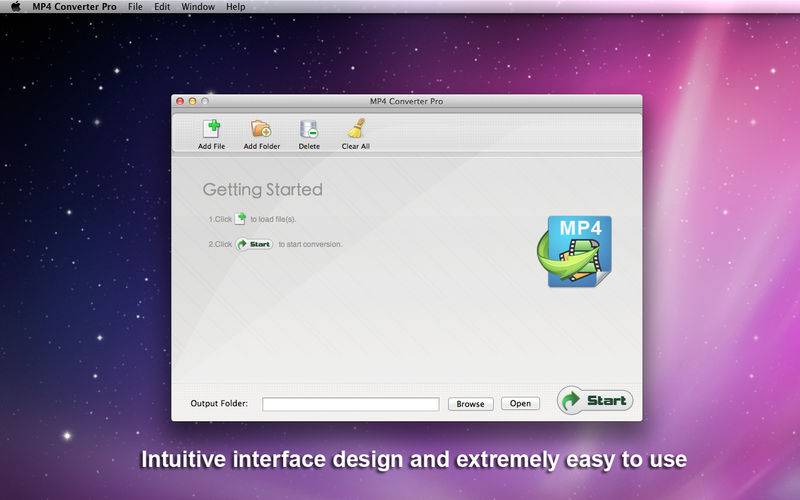Open the Edit menu

tap(163, 7)
